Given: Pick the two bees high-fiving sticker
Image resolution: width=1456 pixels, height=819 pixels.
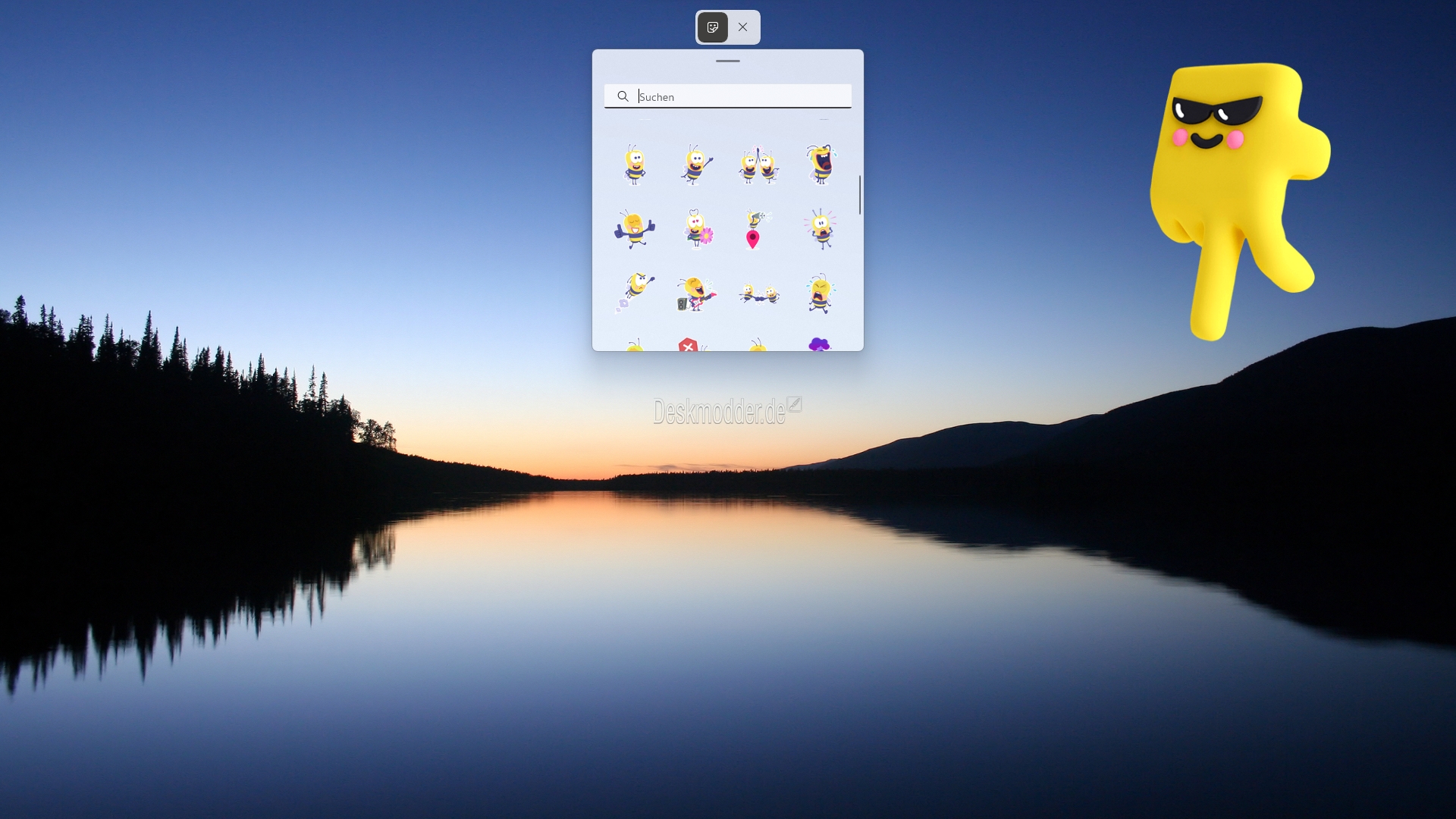Looking at the screenshot, I should (x=758, y=165).
